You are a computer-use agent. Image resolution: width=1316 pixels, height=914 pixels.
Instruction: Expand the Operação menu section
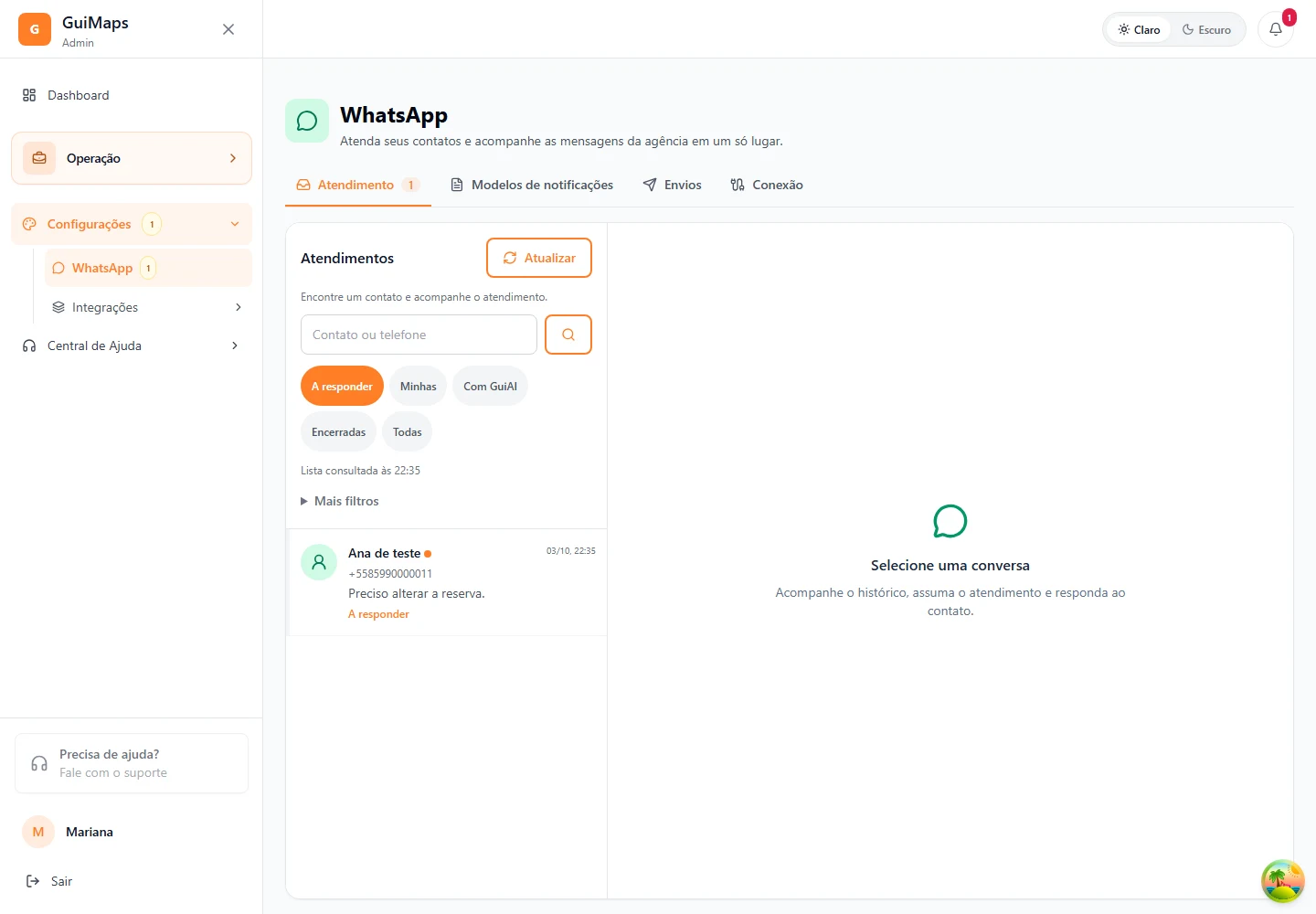tap(132, 158)
